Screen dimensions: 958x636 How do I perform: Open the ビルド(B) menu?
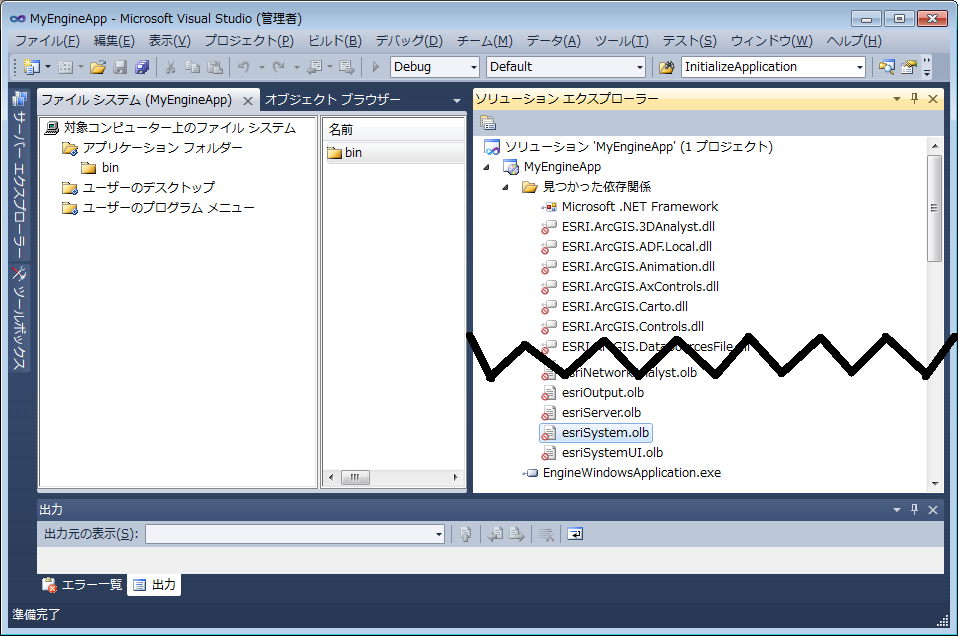coord(335,41)
